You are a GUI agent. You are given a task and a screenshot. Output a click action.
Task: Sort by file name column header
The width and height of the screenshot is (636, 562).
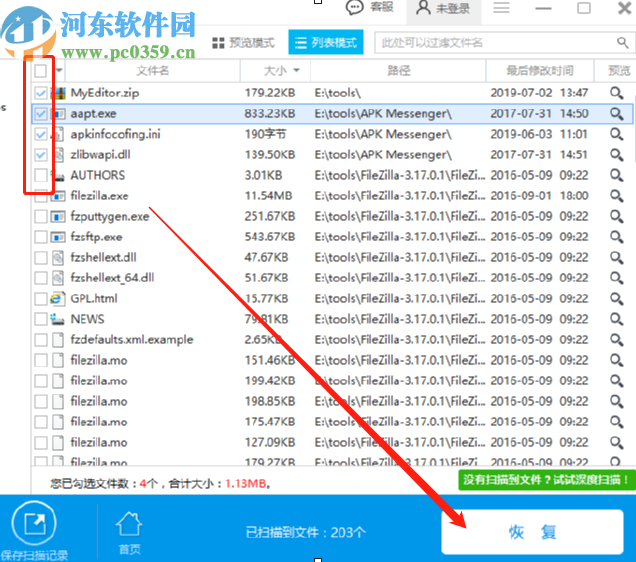[153, 71]
